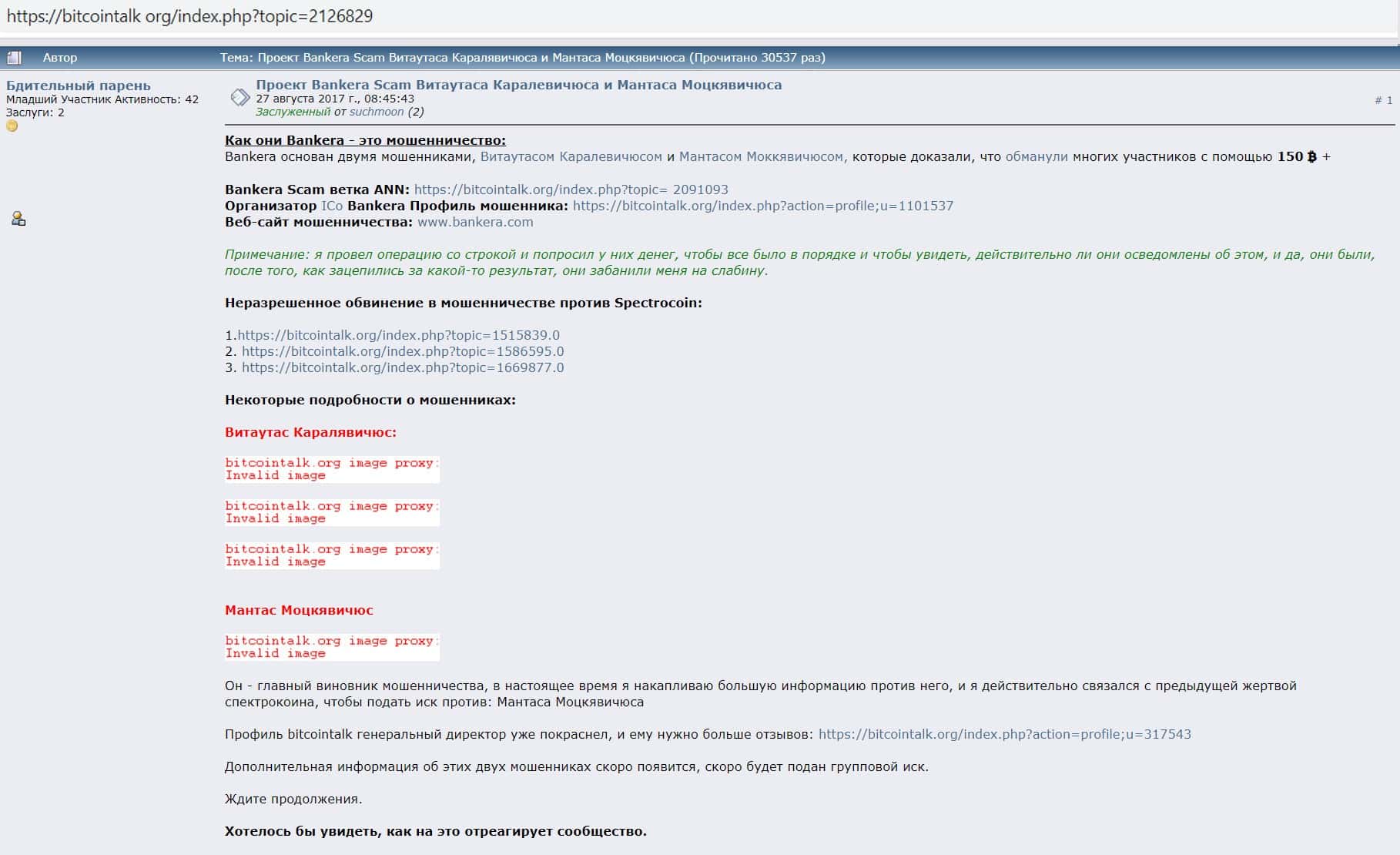The height and width of the screenshot is (855, 1400).
Task: Open the author's profile via the person icon
Action: coord(18,220)
